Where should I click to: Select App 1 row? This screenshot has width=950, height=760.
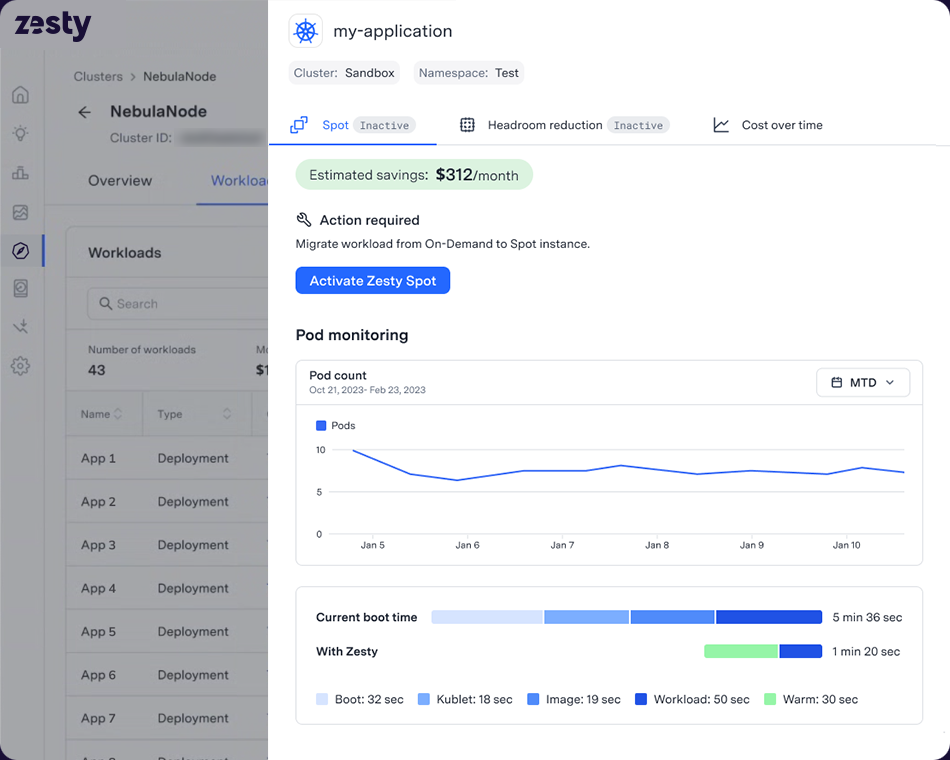[167, 458]
